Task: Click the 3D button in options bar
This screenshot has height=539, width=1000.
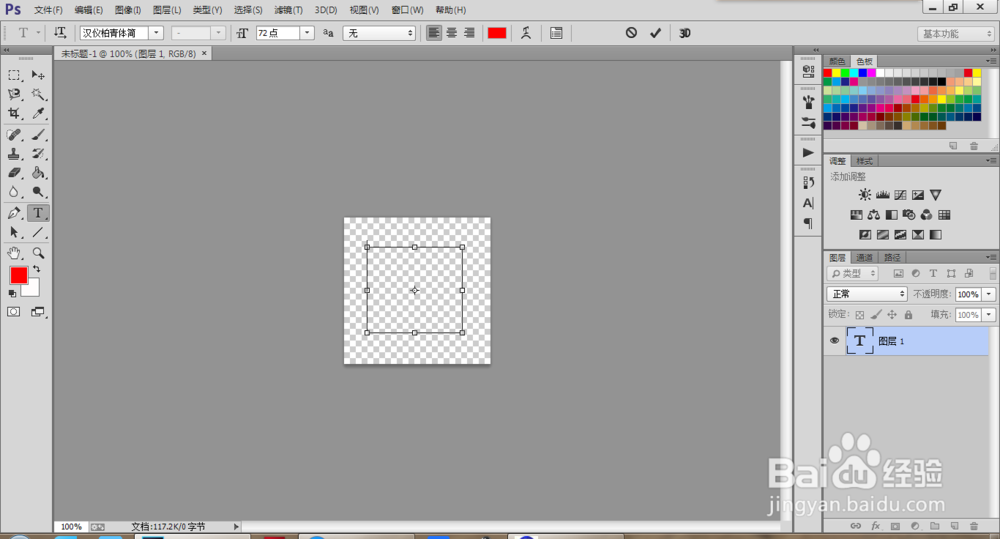Action: (x=685, y=33)
